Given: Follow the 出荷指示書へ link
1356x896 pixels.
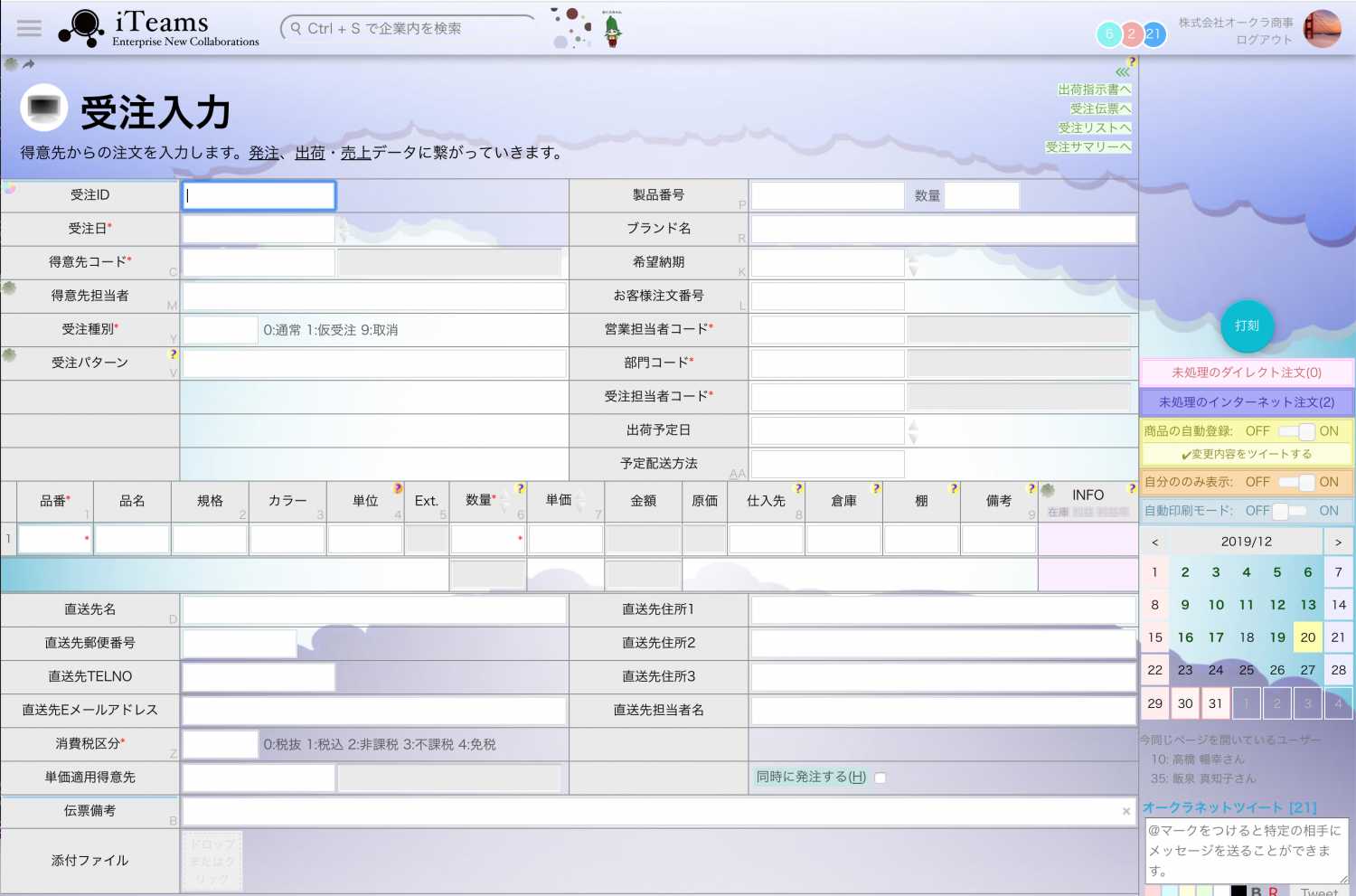Looking at the screenshot, I should pos(1094,90).
